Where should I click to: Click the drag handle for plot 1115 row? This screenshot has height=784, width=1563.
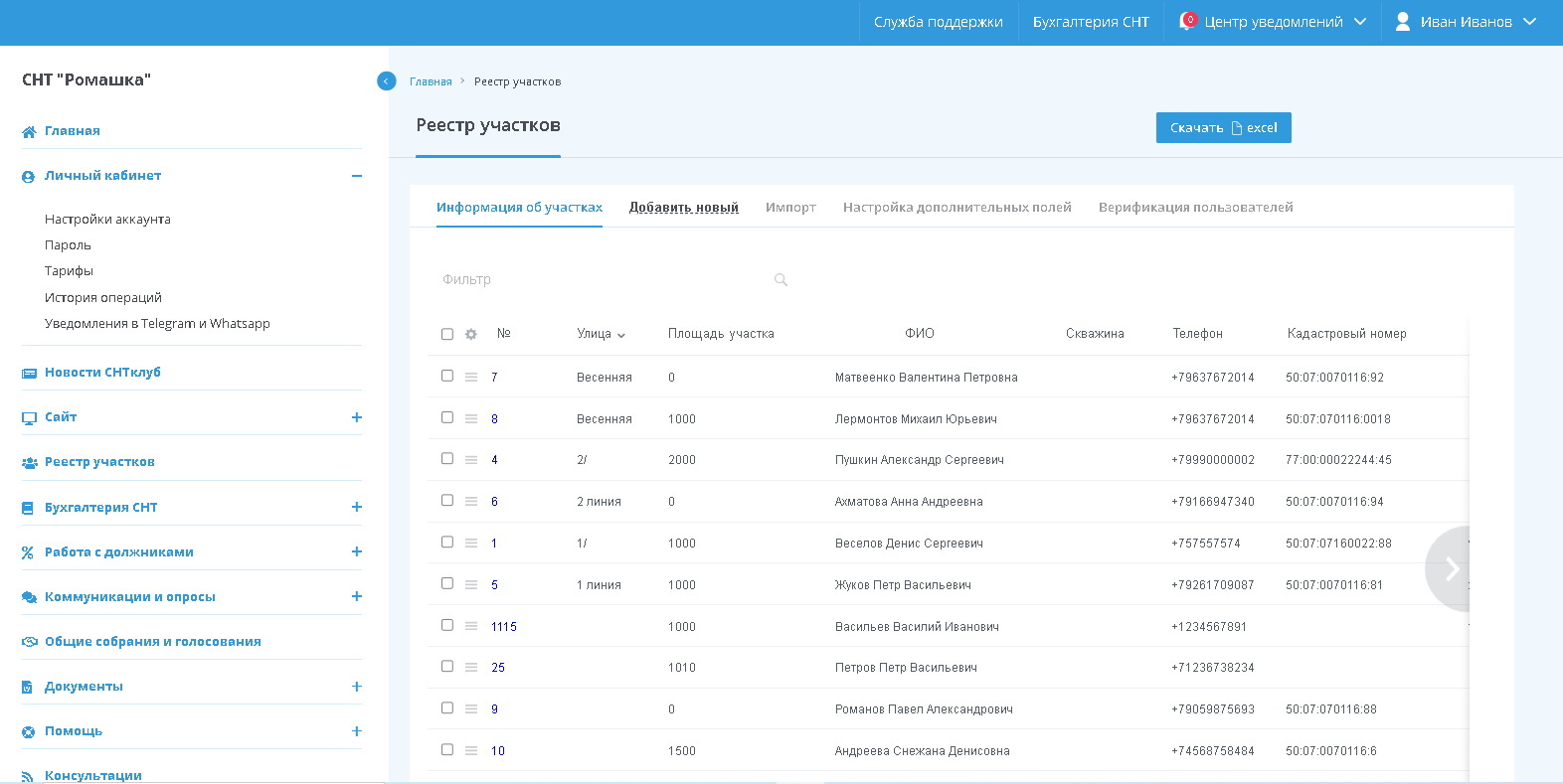pyautogui.click(x=471, y=627)
